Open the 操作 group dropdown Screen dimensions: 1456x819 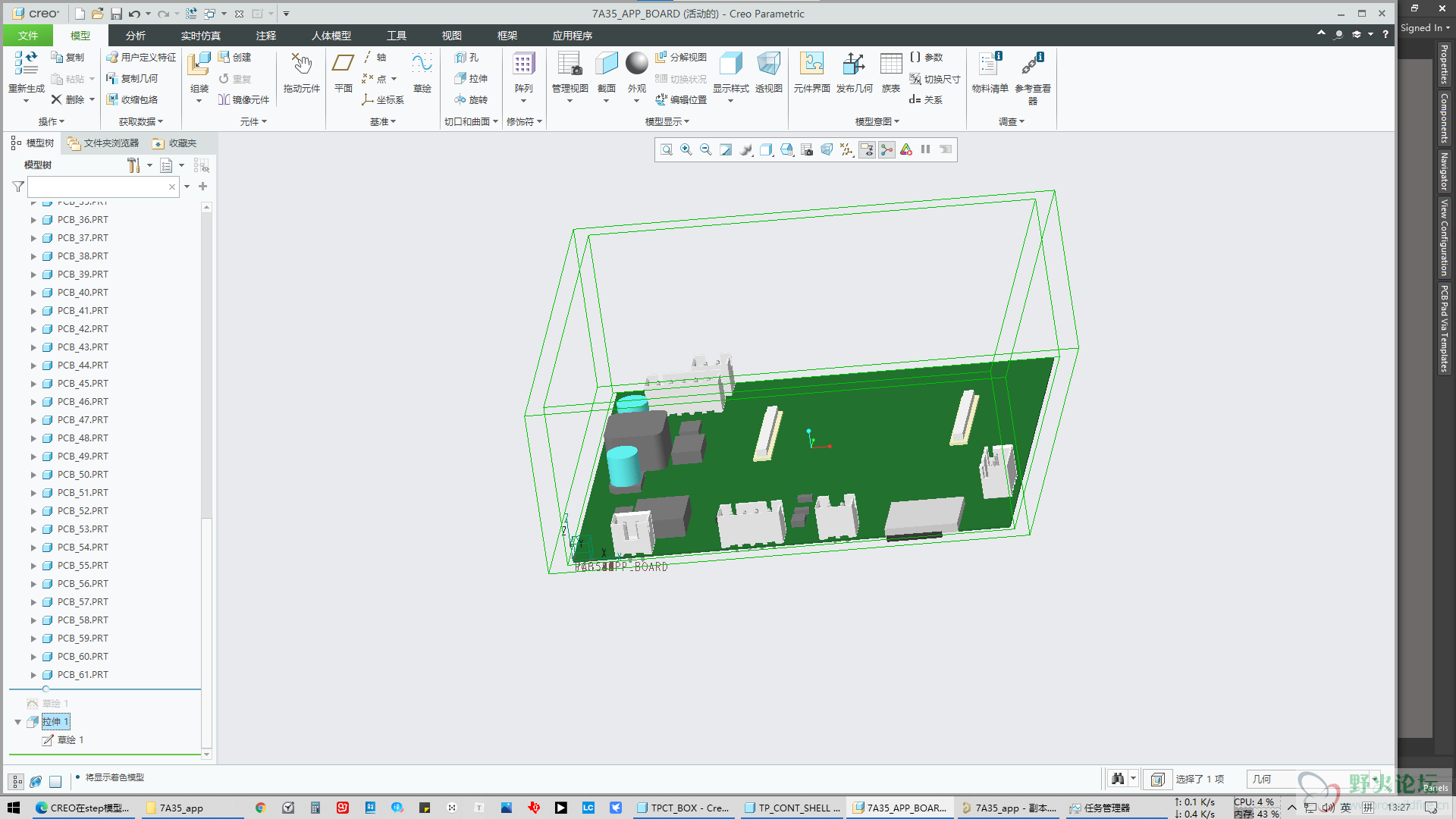point(52,121)
